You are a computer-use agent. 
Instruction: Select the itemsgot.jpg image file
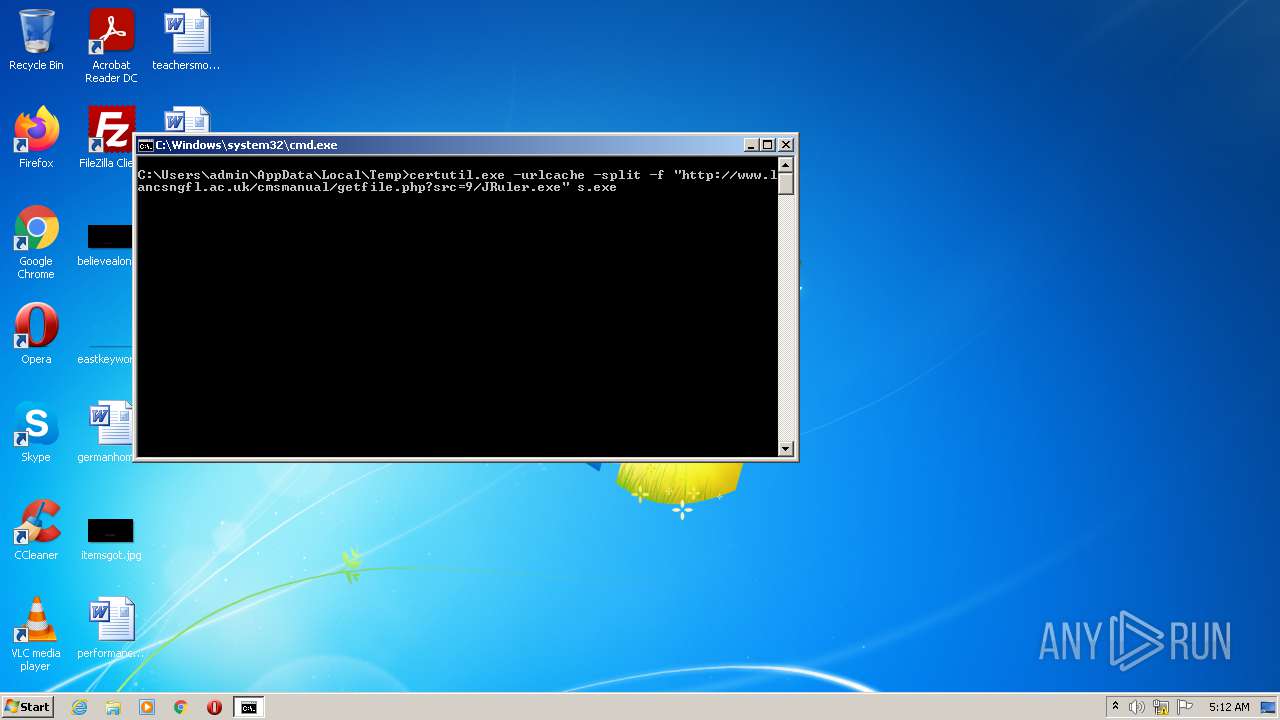pyautogui.click(x=111, y=539)
